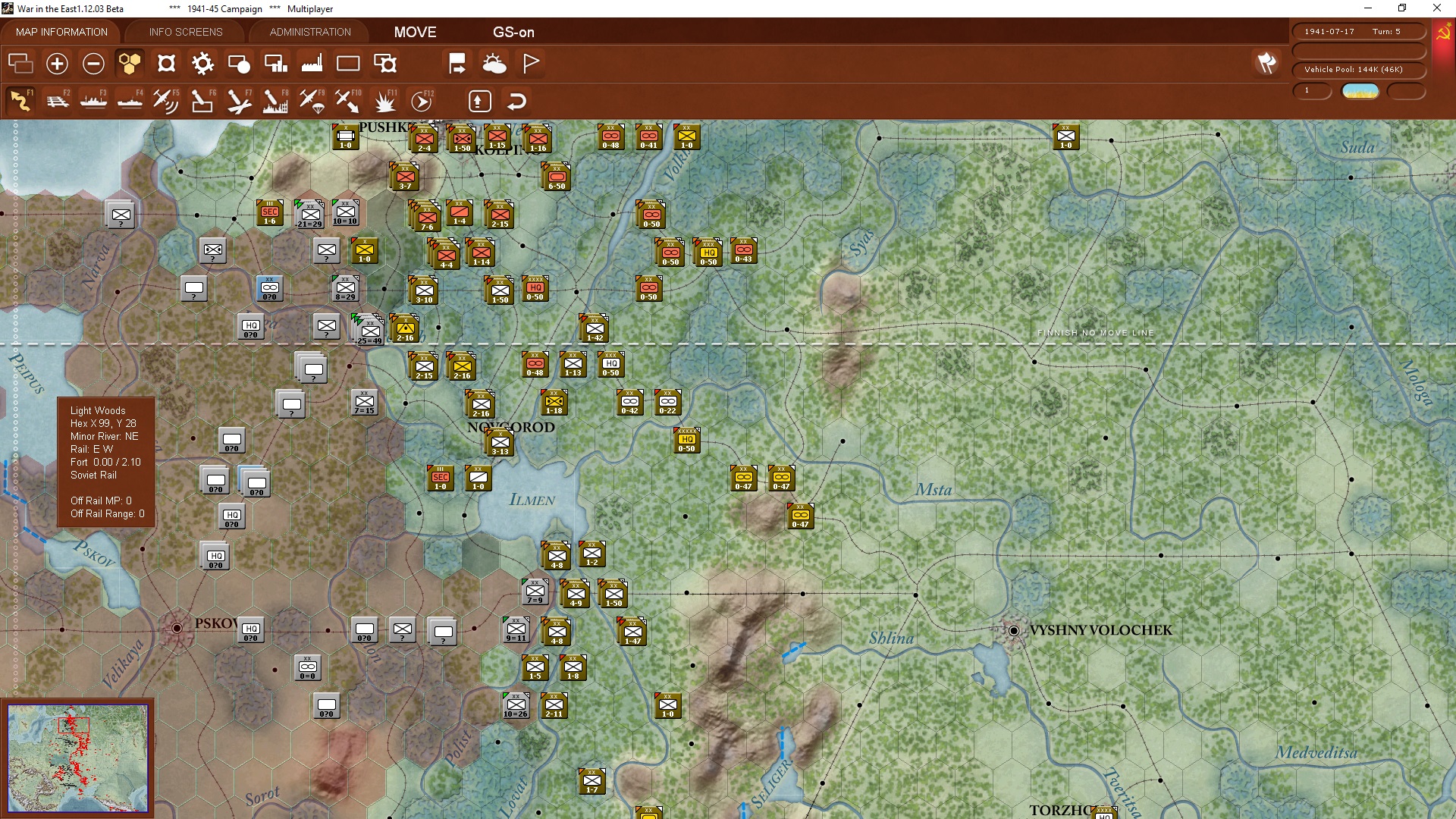
Task: Select the SEC unit 1-6
Action: 270,212
